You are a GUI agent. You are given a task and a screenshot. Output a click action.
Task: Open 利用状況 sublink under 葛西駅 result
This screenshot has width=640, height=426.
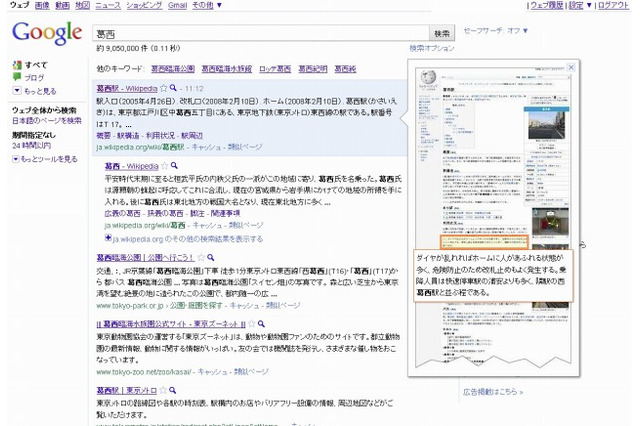pos(160,135)
